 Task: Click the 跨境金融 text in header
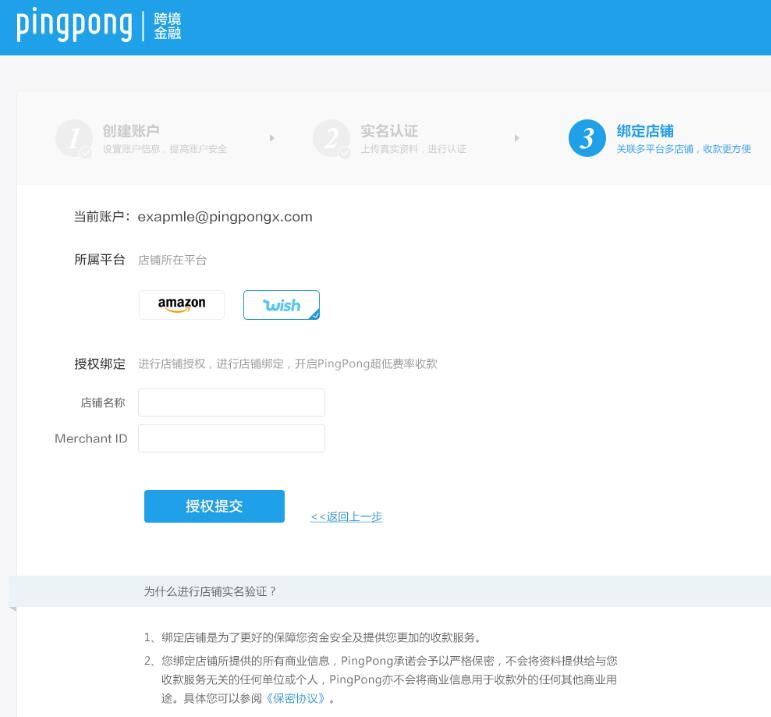168,26
